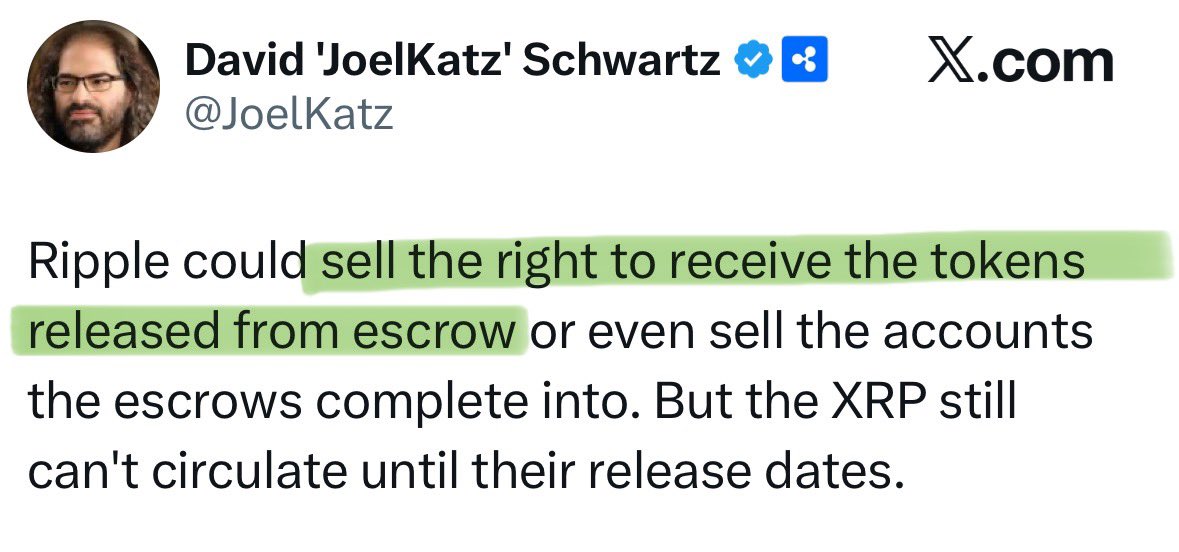Open the David 'JoelKatz' Schwartz display name
The height and width of the screenshot is (552, 1179).
tap(452, 64)
